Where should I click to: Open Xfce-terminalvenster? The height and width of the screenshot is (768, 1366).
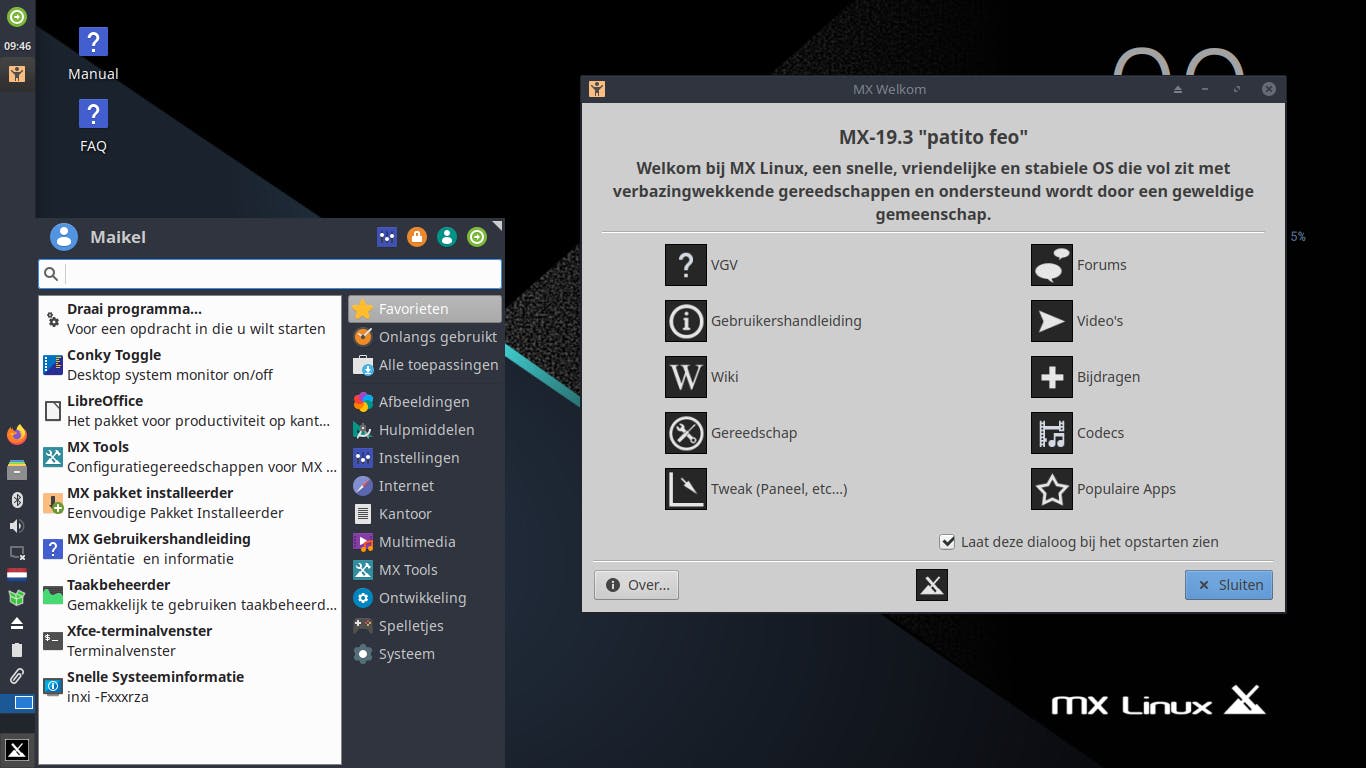click(x=190, y=641)
